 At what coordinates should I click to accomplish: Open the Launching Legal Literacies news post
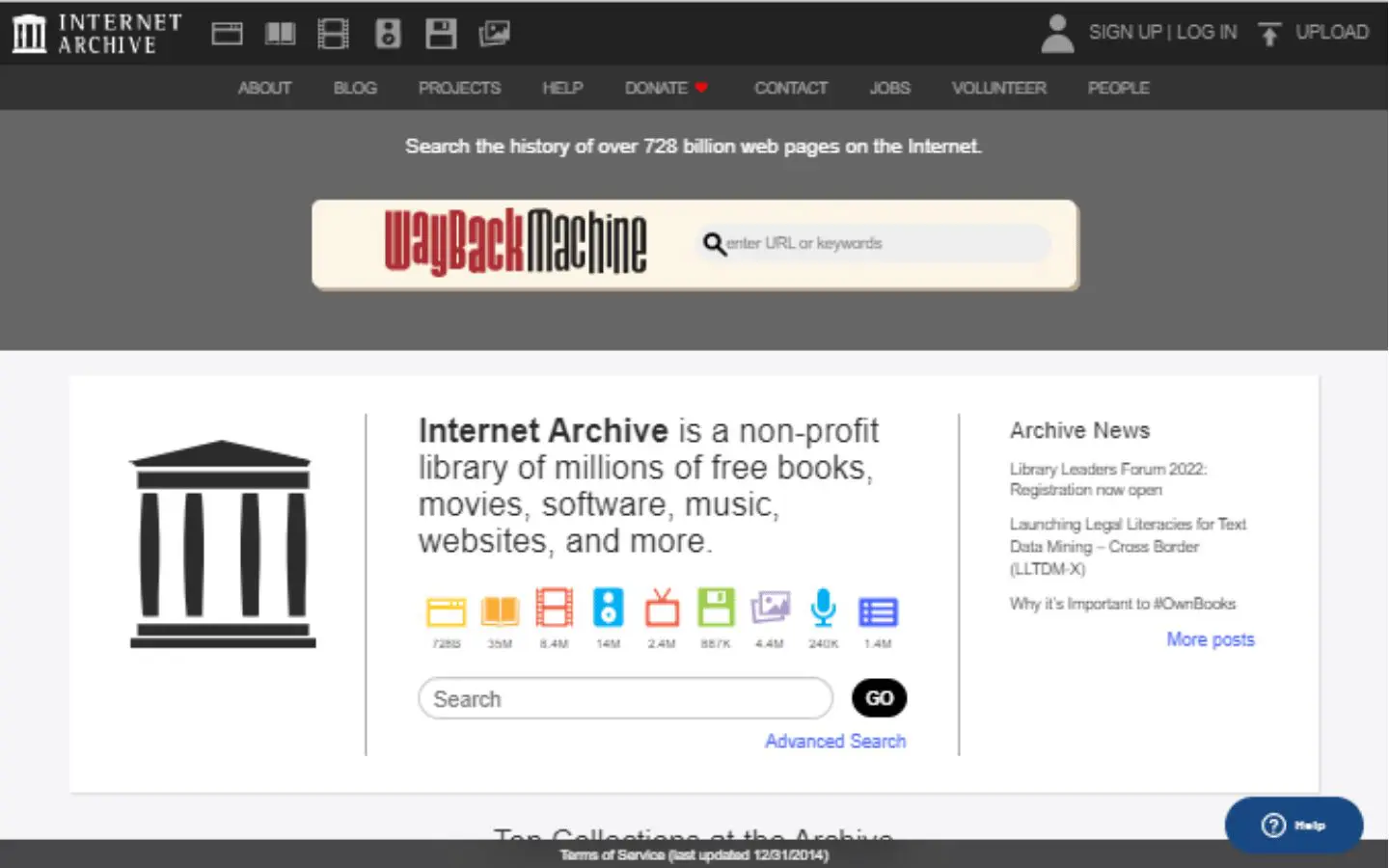tap(1128, 546)
